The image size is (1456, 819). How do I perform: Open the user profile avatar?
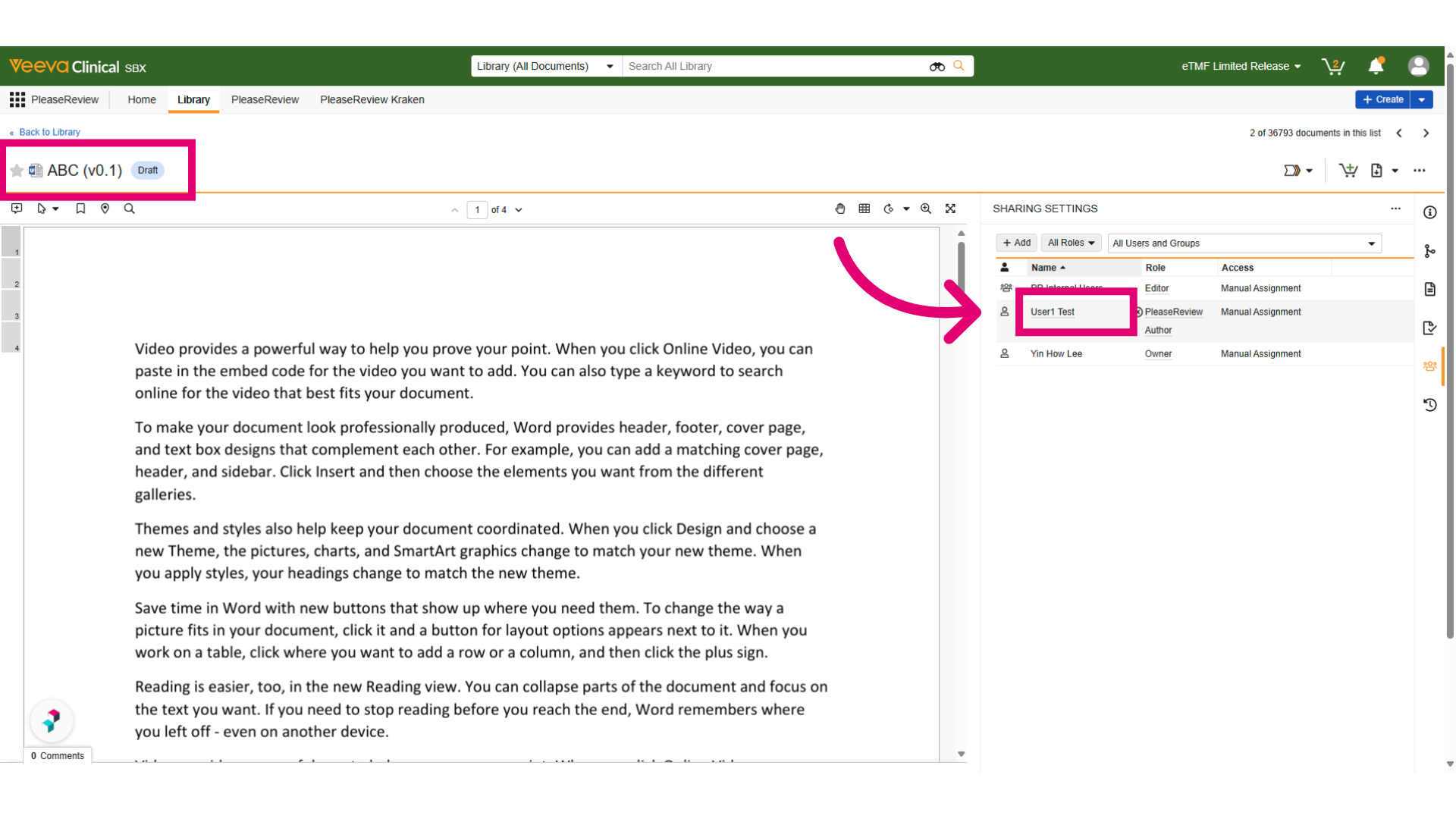pos(1418,67)
